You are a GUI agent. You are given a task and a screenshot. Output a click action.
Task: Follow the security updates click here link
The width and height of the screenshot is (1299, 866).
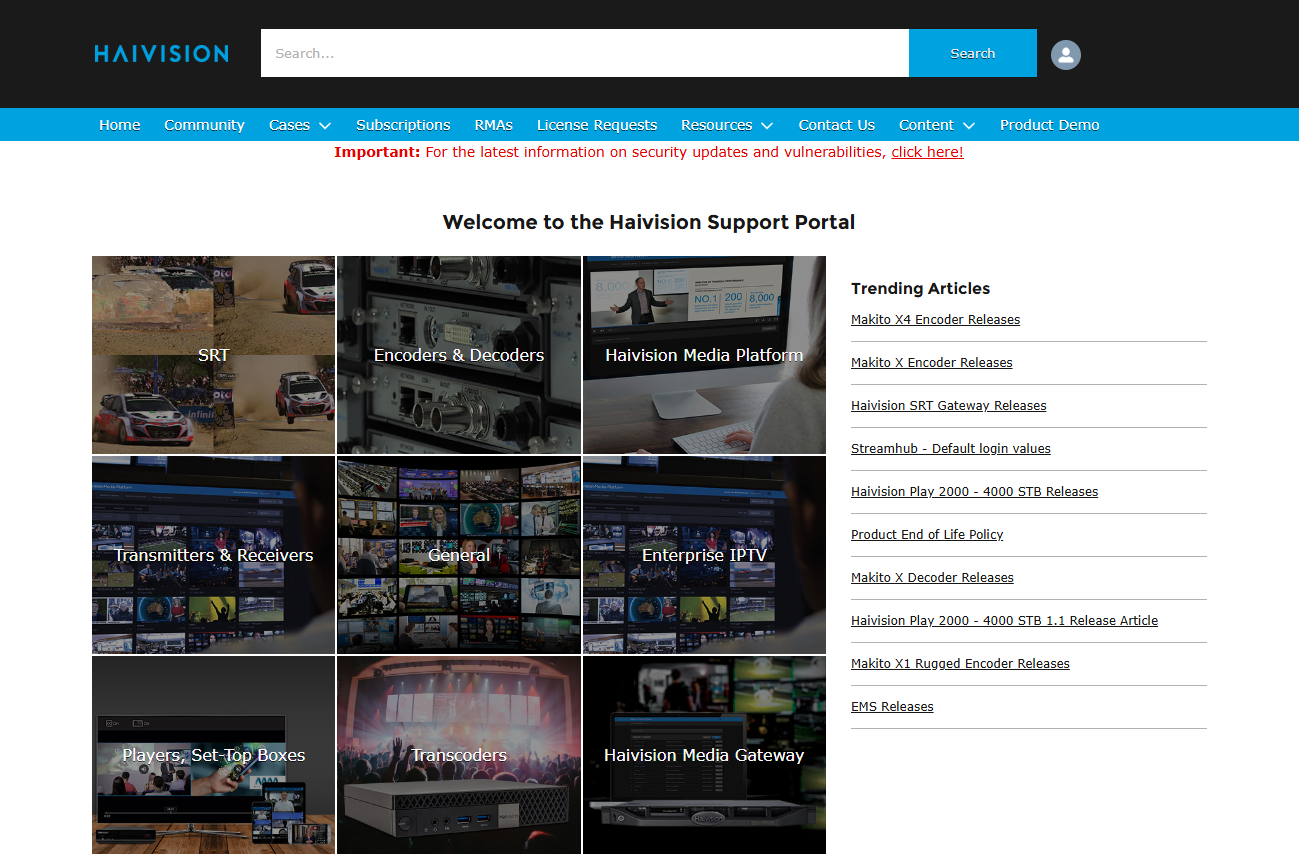click(x=927, y=152)
